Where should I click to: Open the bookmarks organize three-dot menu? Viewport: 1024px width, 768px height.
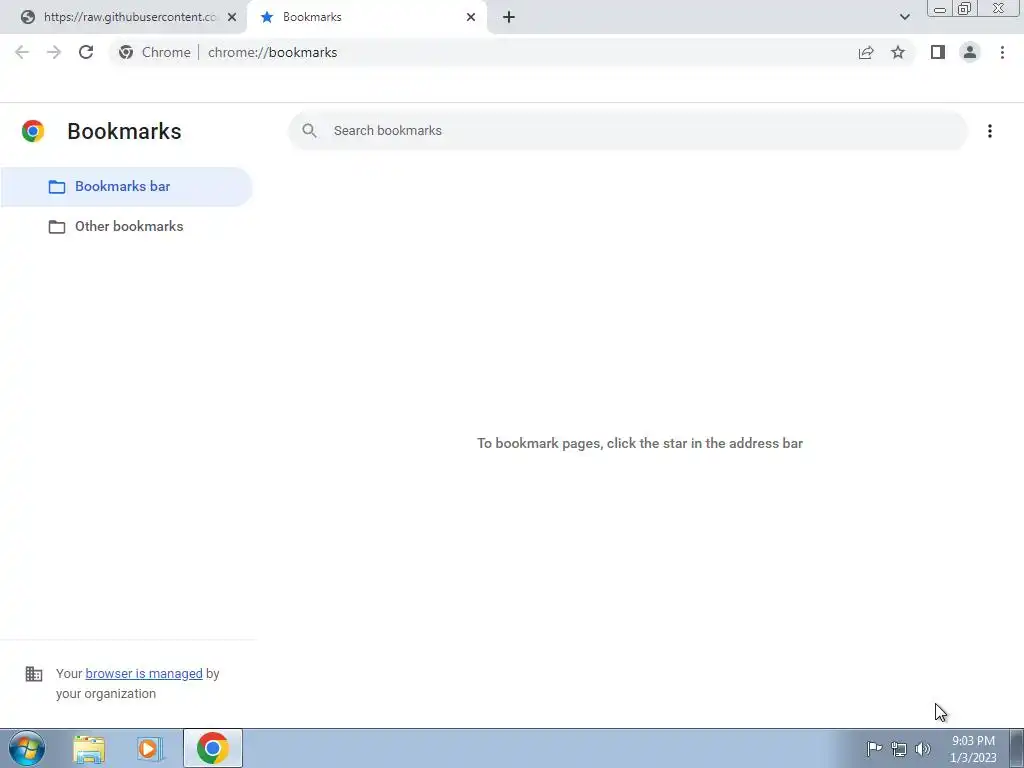990,131
